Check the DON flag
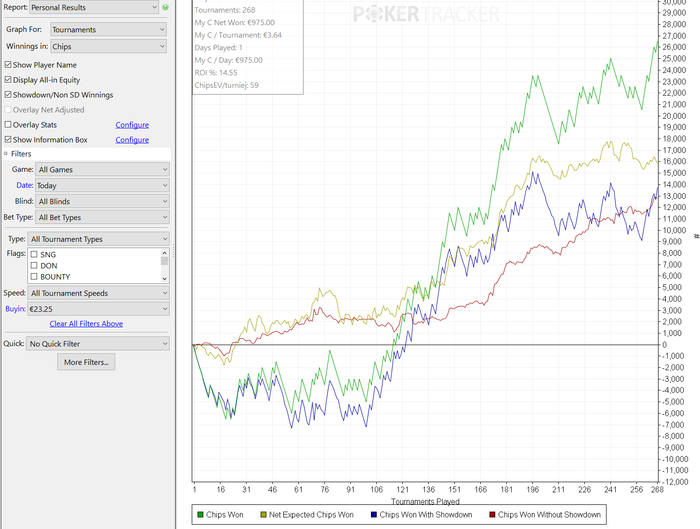The image size is (700, 529). click(x=34, y=266)
